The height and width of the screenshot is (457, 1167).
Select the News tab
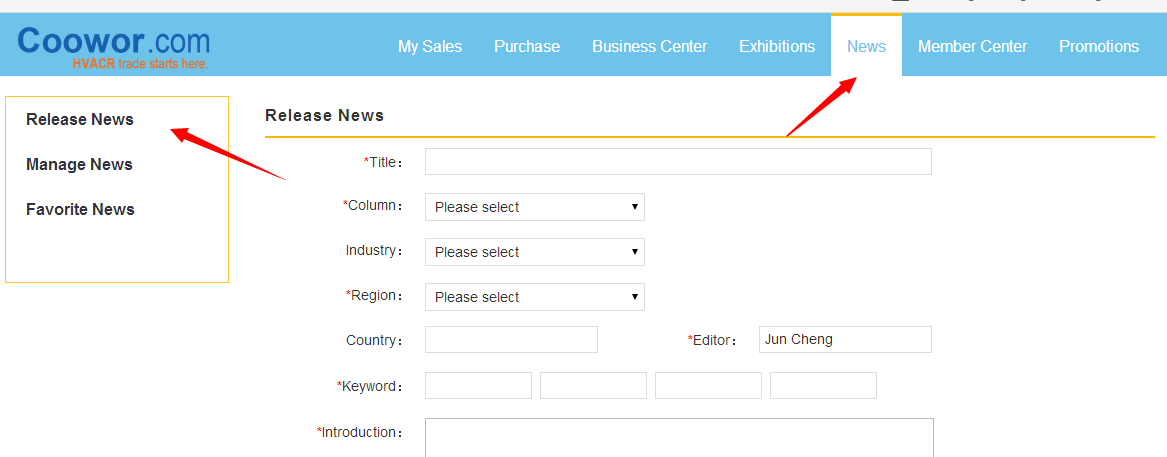coord(866,46)
